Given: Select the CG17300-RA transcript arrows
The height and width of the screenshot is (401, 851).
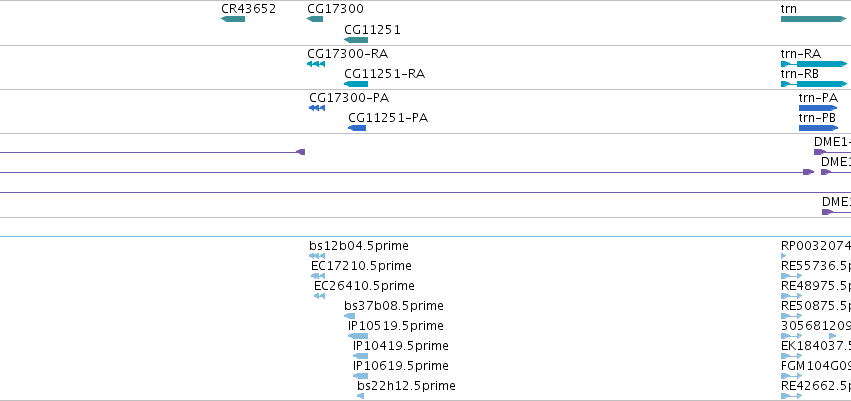Looking at the screenshot, I should pos(316,64).
